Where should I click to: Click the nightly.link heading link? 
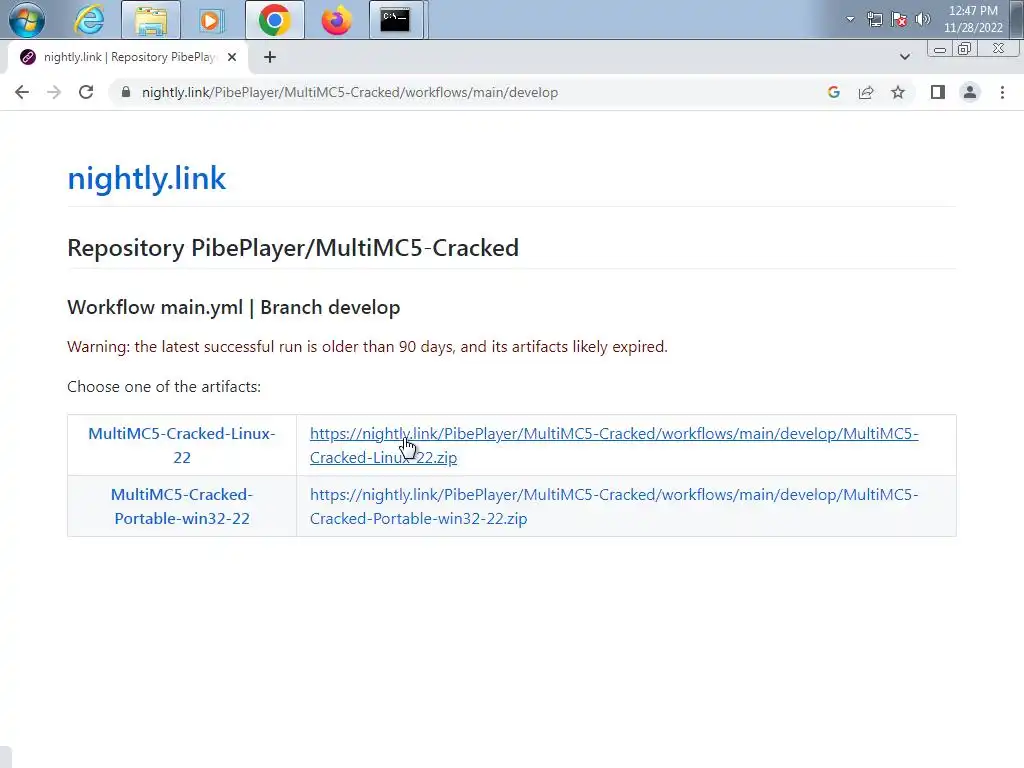coord(146,178)
